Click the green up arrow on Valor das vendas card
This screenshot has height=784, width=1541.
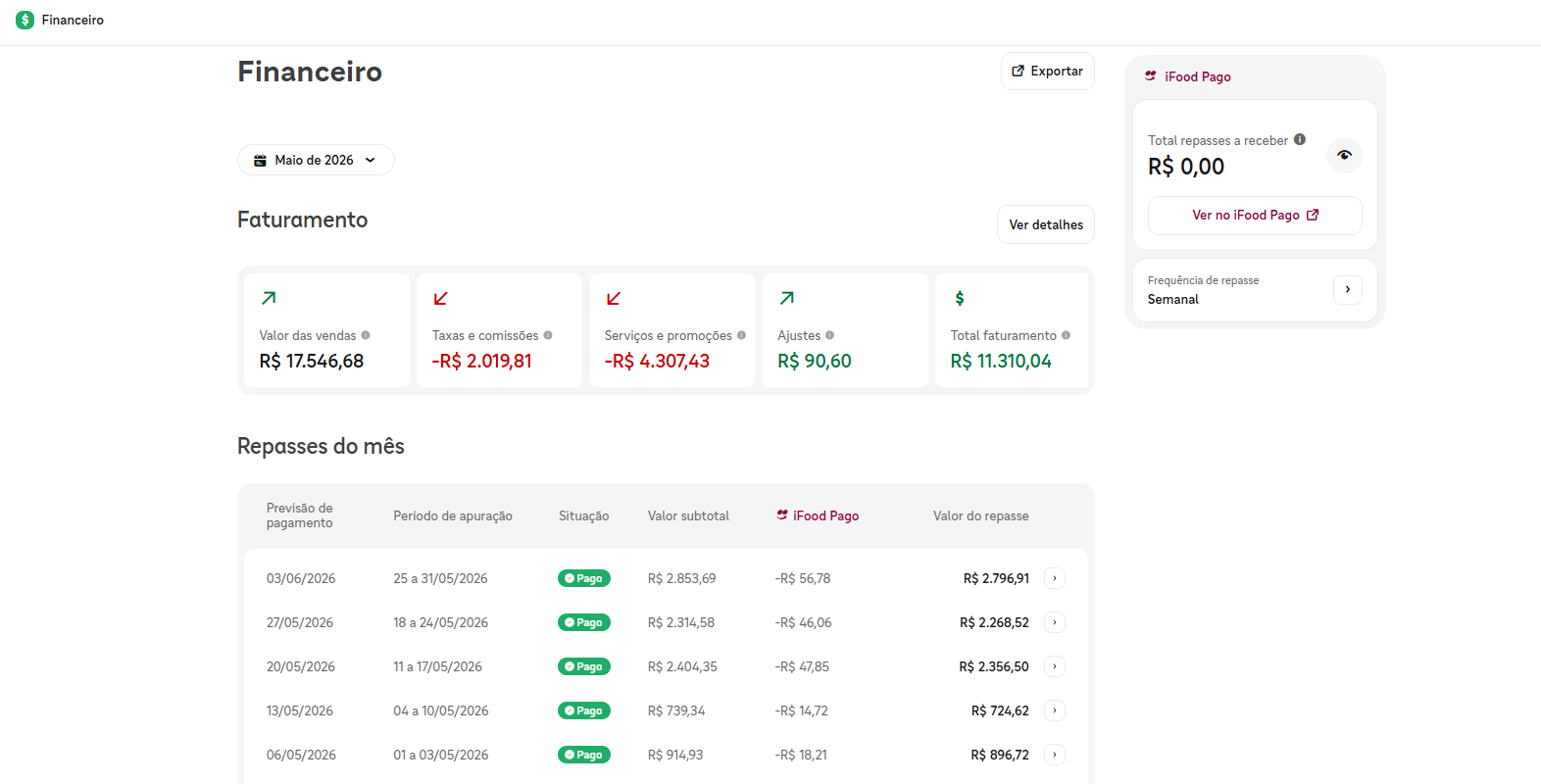pos(269,298)
